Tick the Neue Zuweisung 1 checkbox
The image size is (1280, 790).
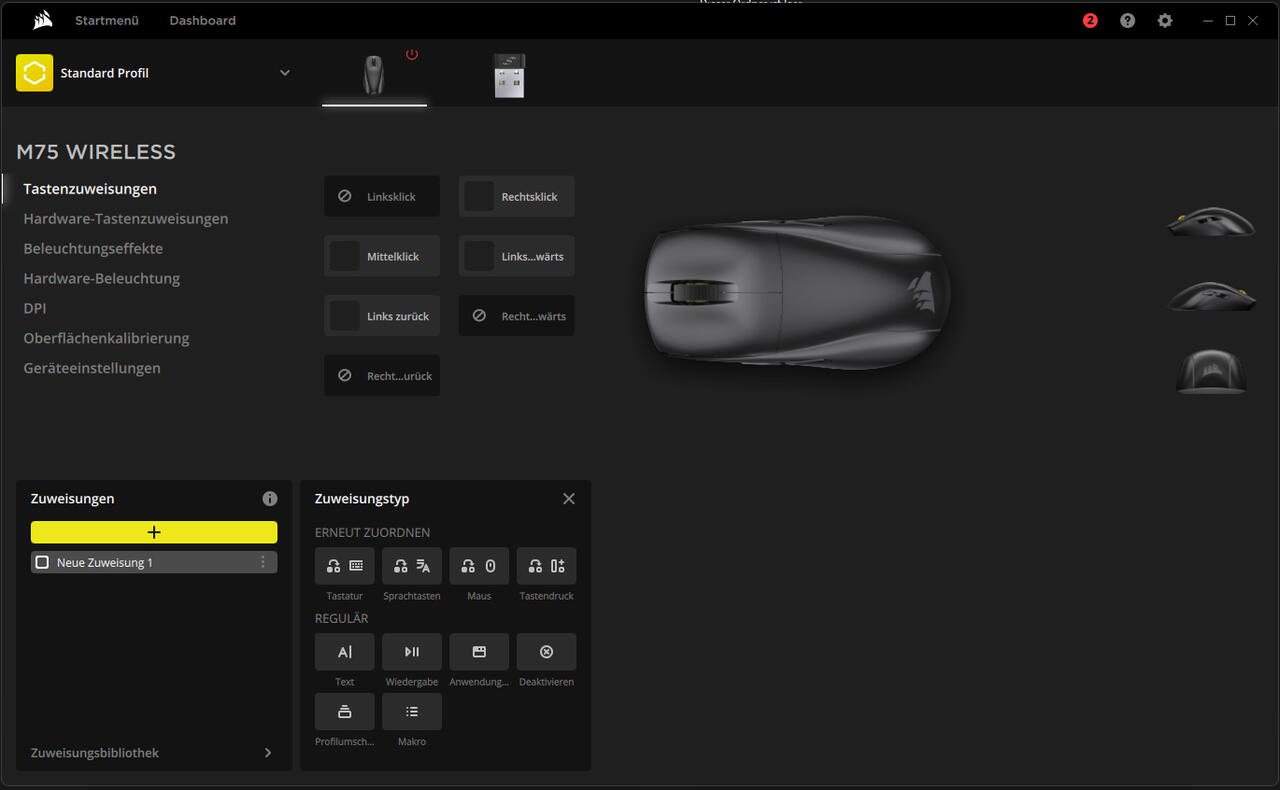(x=42, y=562)
